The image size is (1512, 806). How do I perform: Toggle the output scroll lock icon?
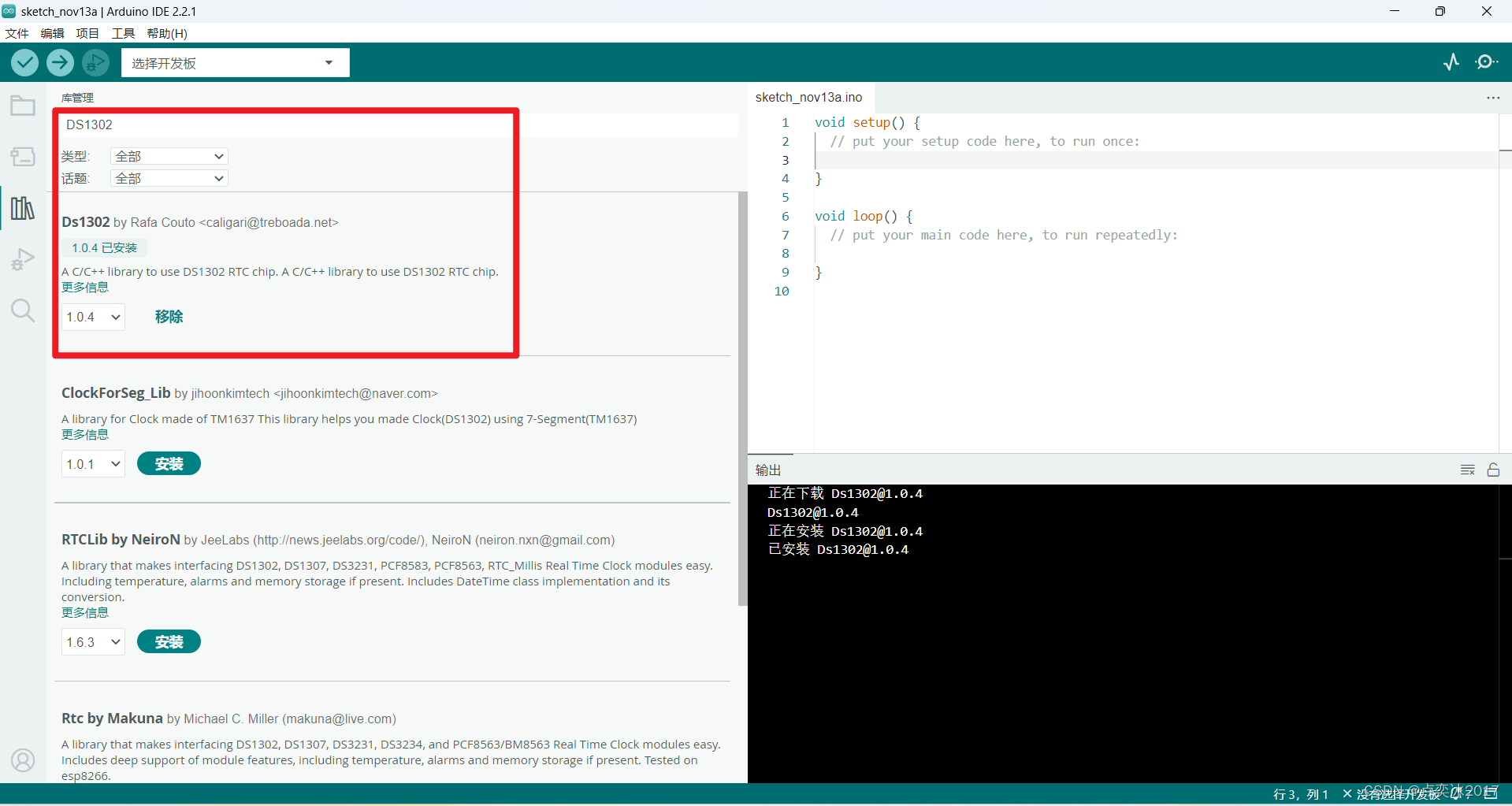tap(1493, 470)
